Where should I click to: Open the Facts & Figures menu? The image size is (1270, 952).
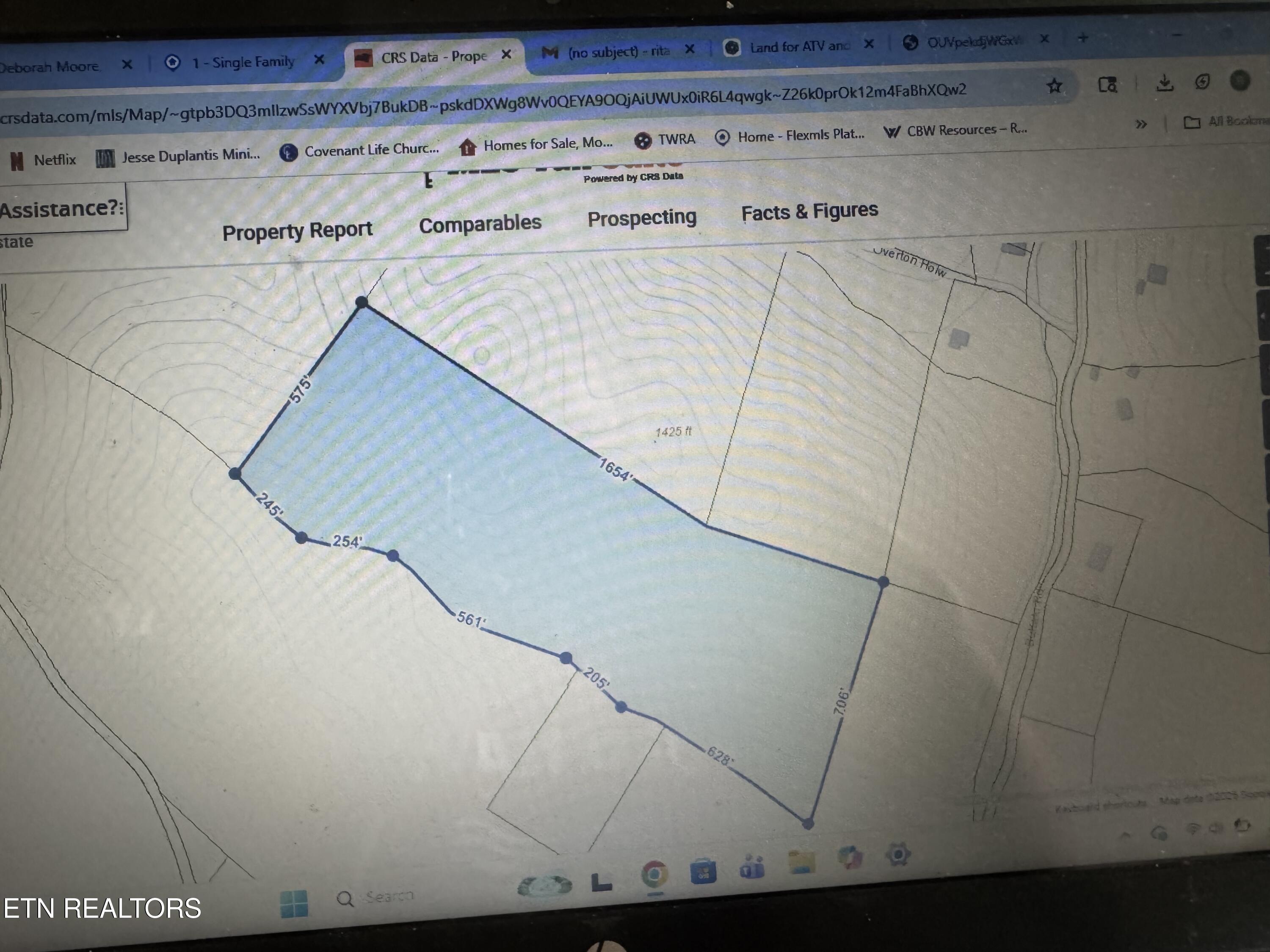809,212
